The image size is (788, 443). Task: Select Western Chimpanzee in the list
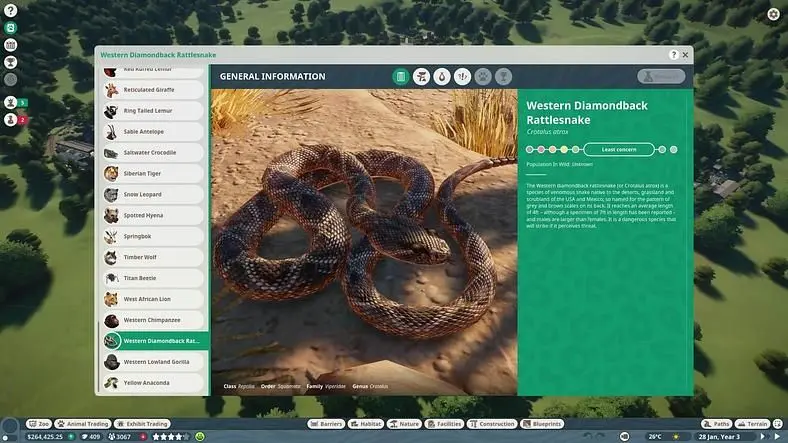pos(153,320)
